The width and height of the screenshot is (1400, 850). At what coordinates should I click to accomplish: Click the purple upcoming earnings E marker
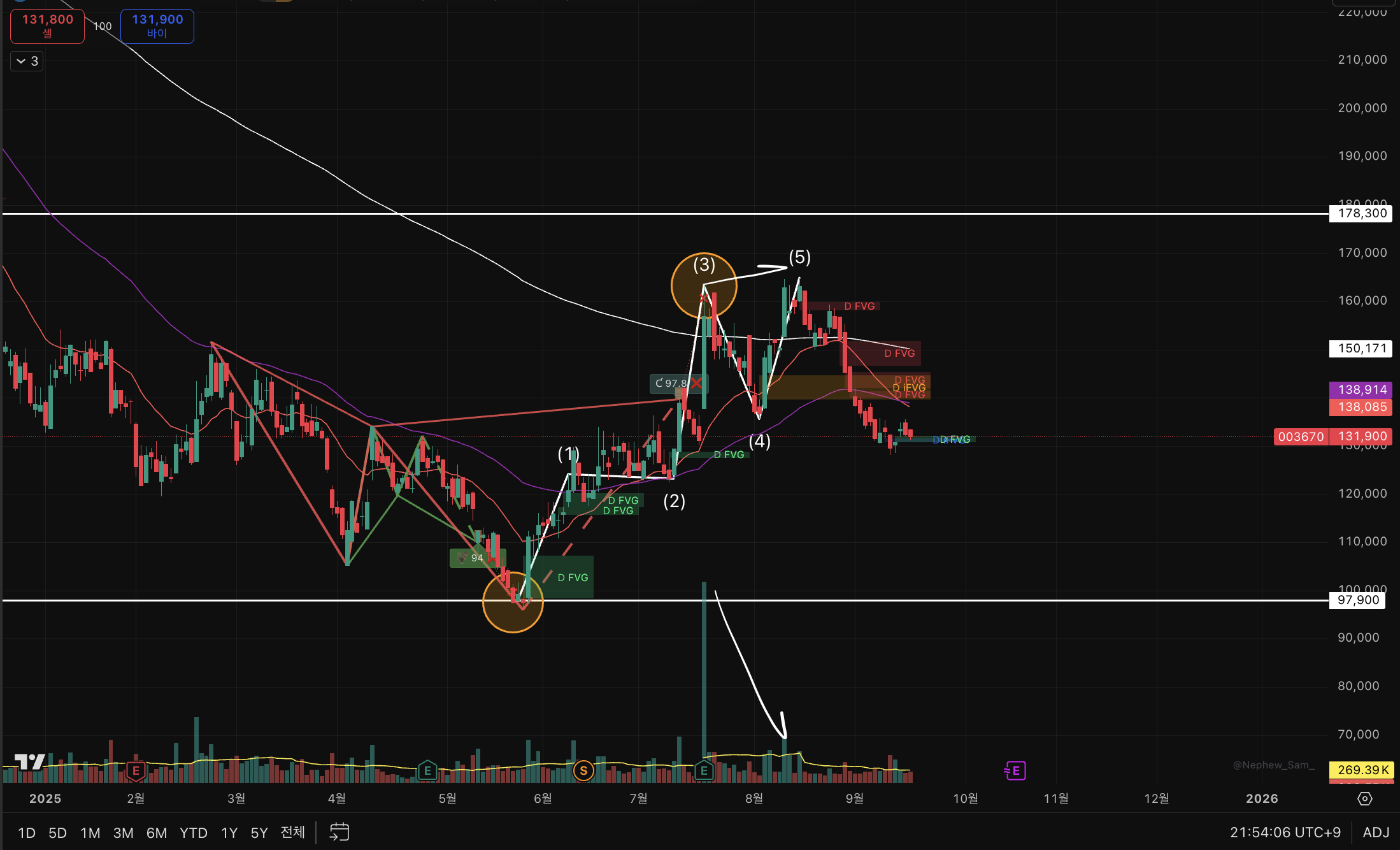(x=1015, y=770)
